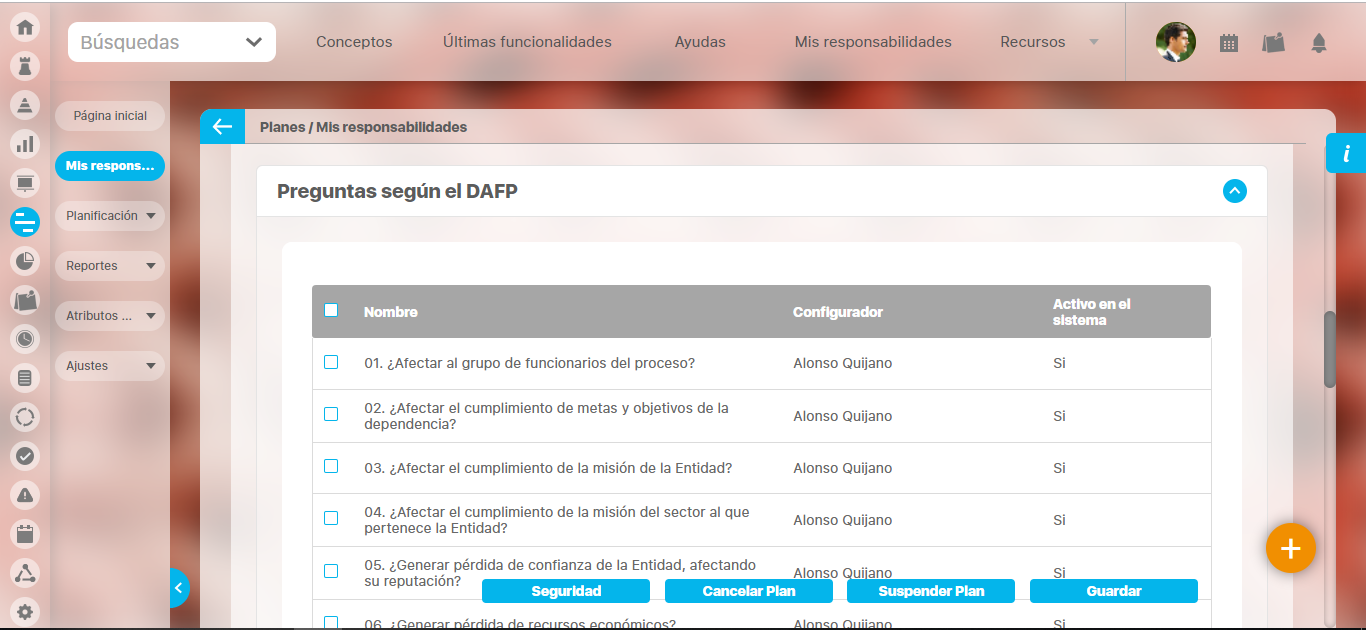Click the vertical scrollbar thumb

pyautogui.click(x=1329, y=349)
